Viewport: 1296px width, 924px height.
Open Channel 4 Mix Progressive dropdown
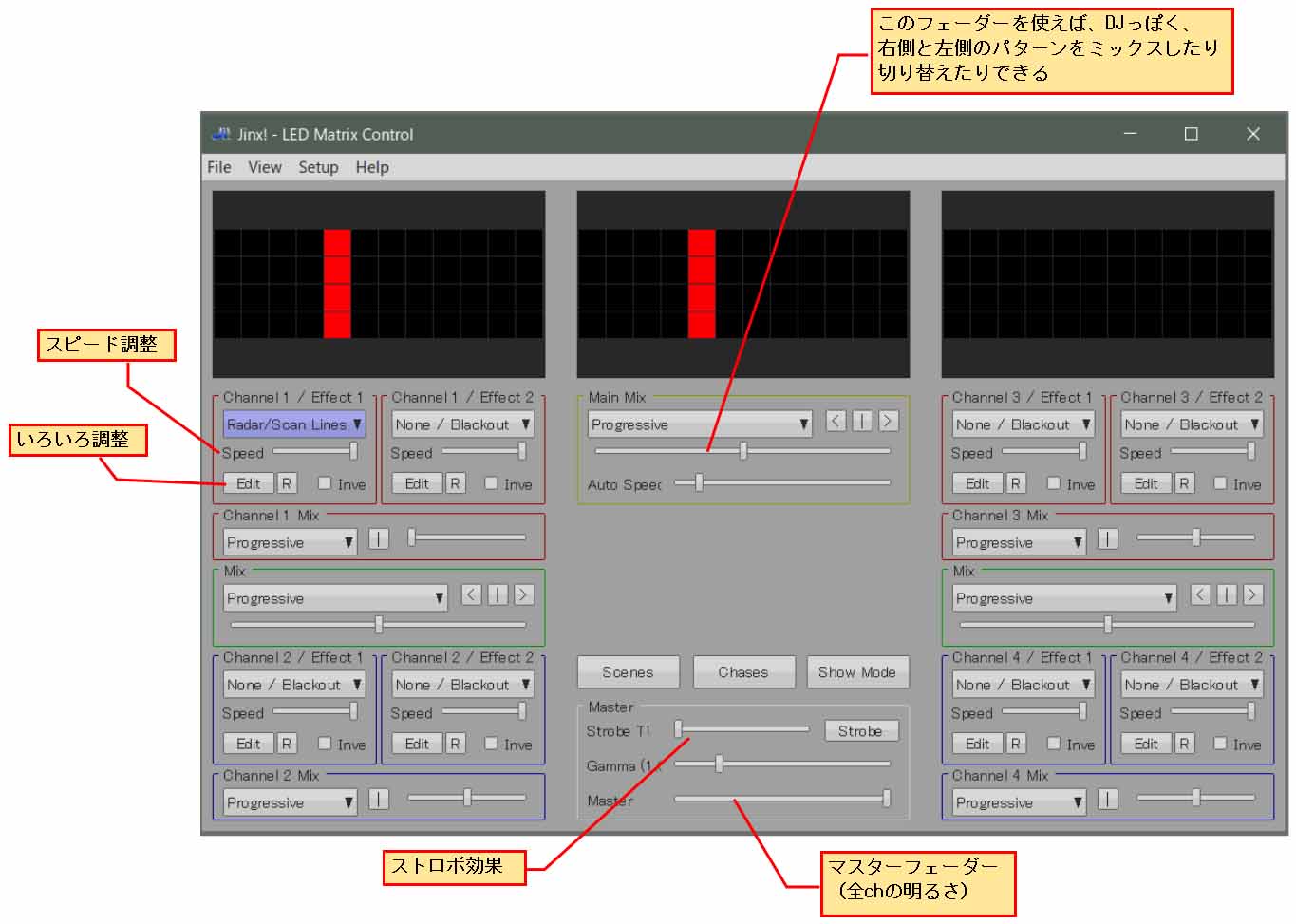pyautogui.click(x=1019, y=802)
